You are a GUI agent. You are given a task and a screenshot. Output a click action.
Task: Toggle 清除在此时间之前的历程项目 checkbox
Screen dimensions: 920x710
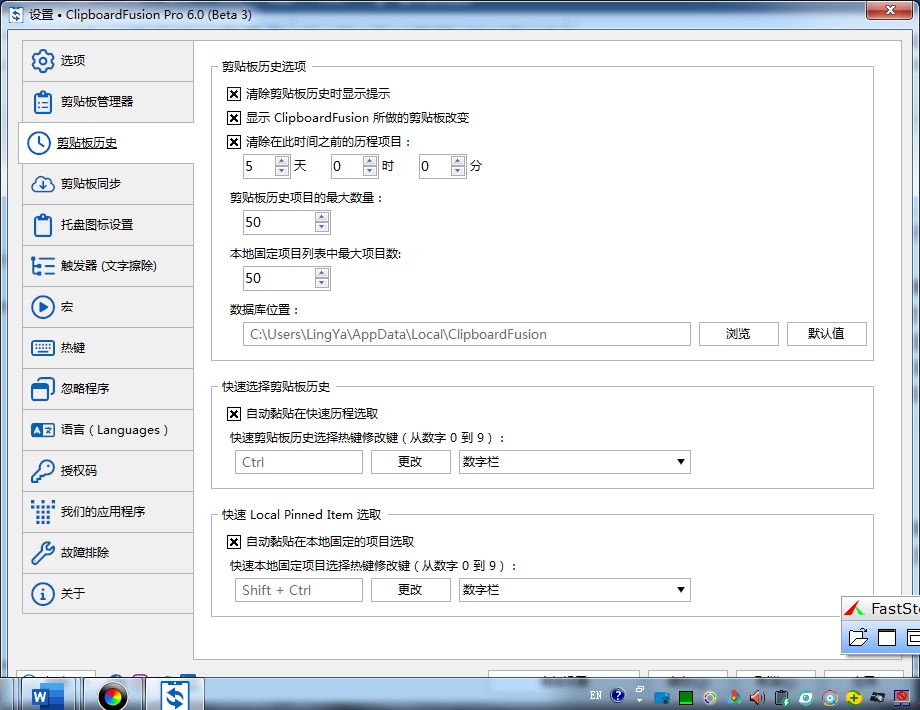tap(234, 142)
